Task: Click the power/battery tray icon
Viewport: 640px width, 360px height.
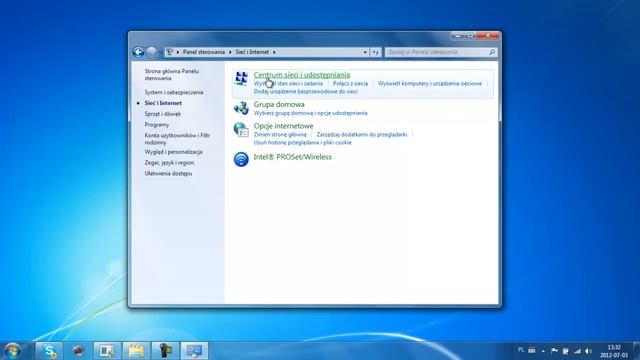Action: [566, 351]
